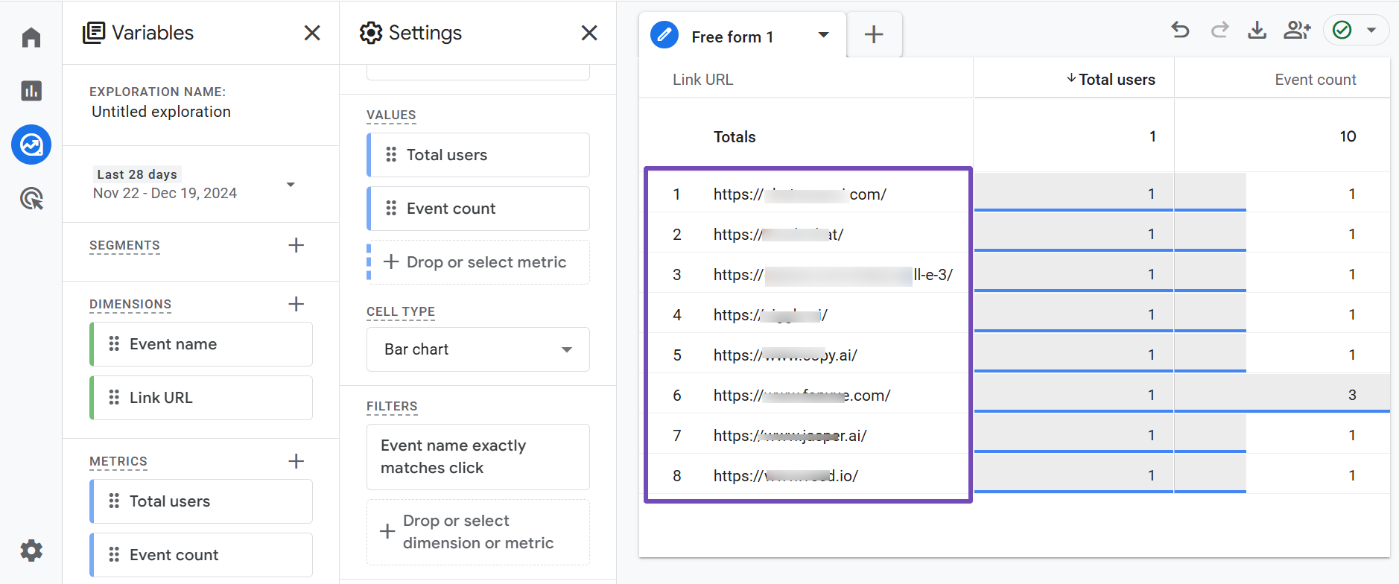The height and width of the screenshot is (584, 1399).
Task: Click the FILTERS section label
Action: pyautogui.click(x=392, y=407)
